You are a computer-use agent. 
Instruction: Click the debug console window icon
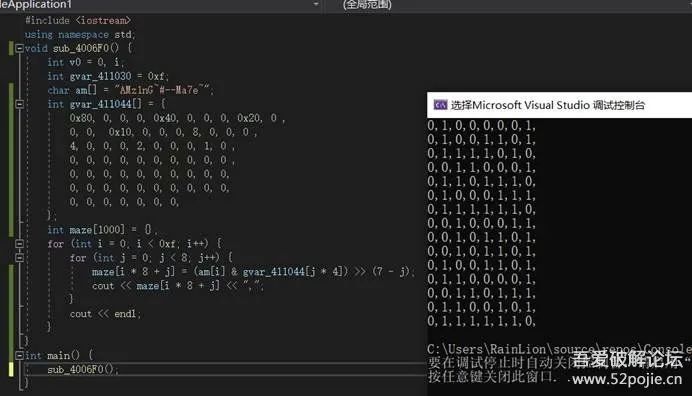[440, 105]
